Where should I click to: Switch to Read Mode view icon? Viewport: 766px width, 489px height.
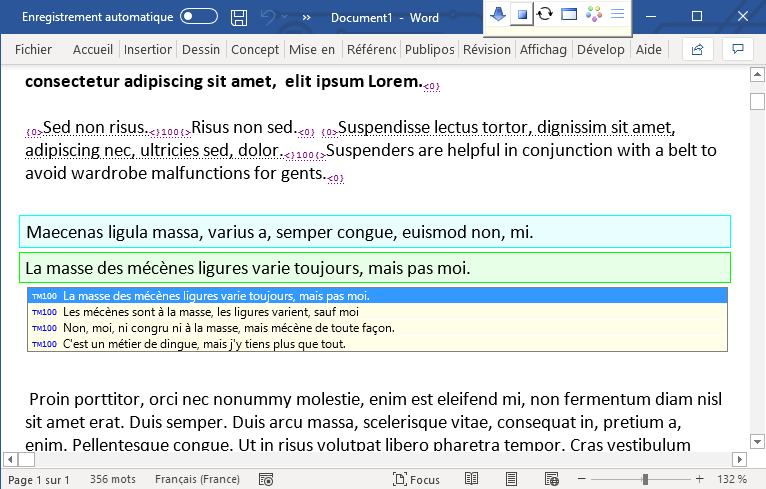[471, 479]
